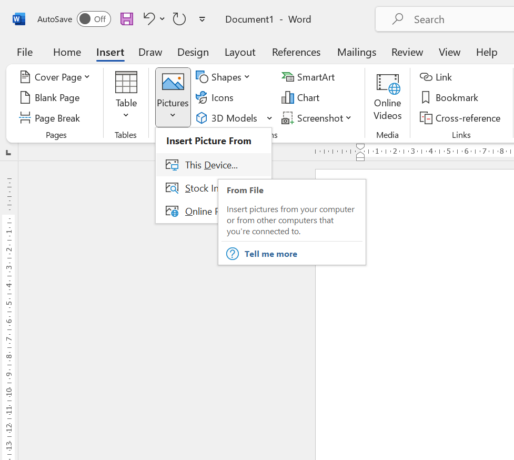Insert a SmartArt graphic

pos(308,77)
